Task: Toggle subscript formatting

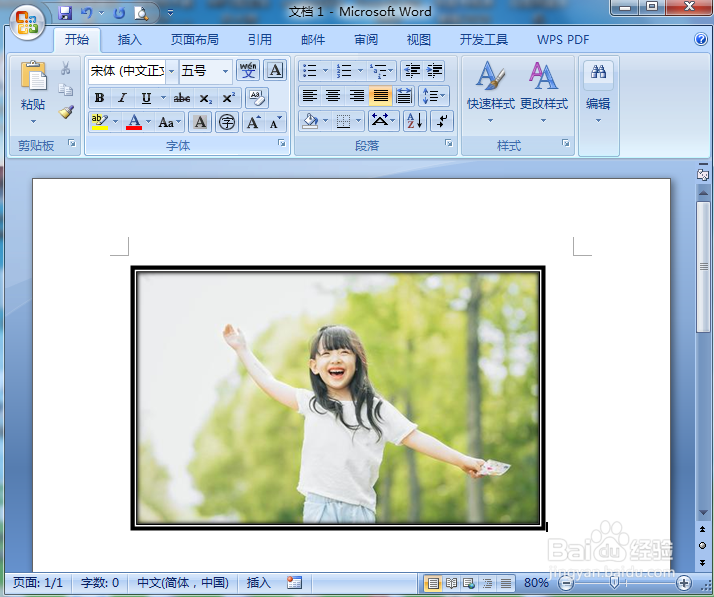Action: tap(206, 98)
